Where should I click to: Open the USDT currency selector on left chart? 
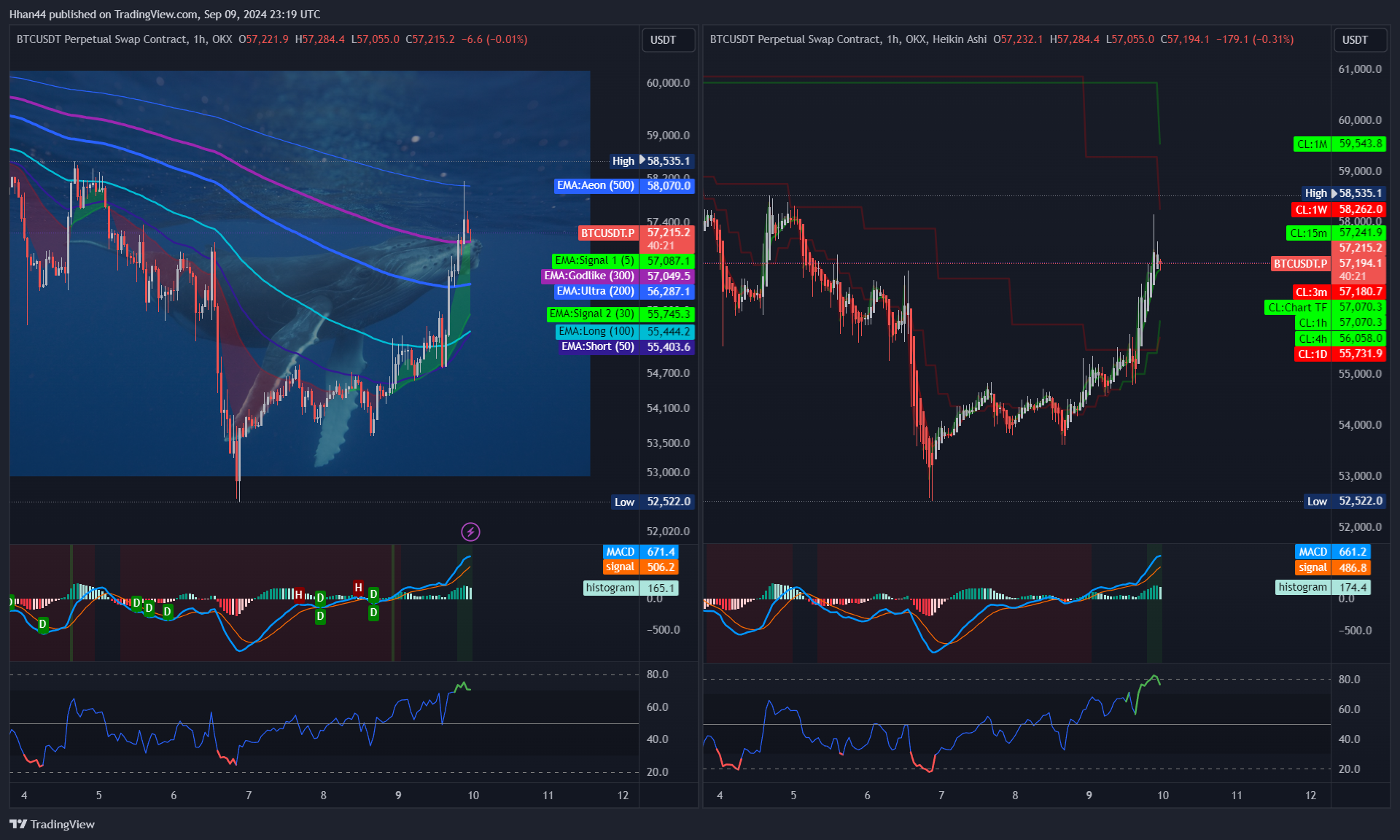click(x=667, y=39)
